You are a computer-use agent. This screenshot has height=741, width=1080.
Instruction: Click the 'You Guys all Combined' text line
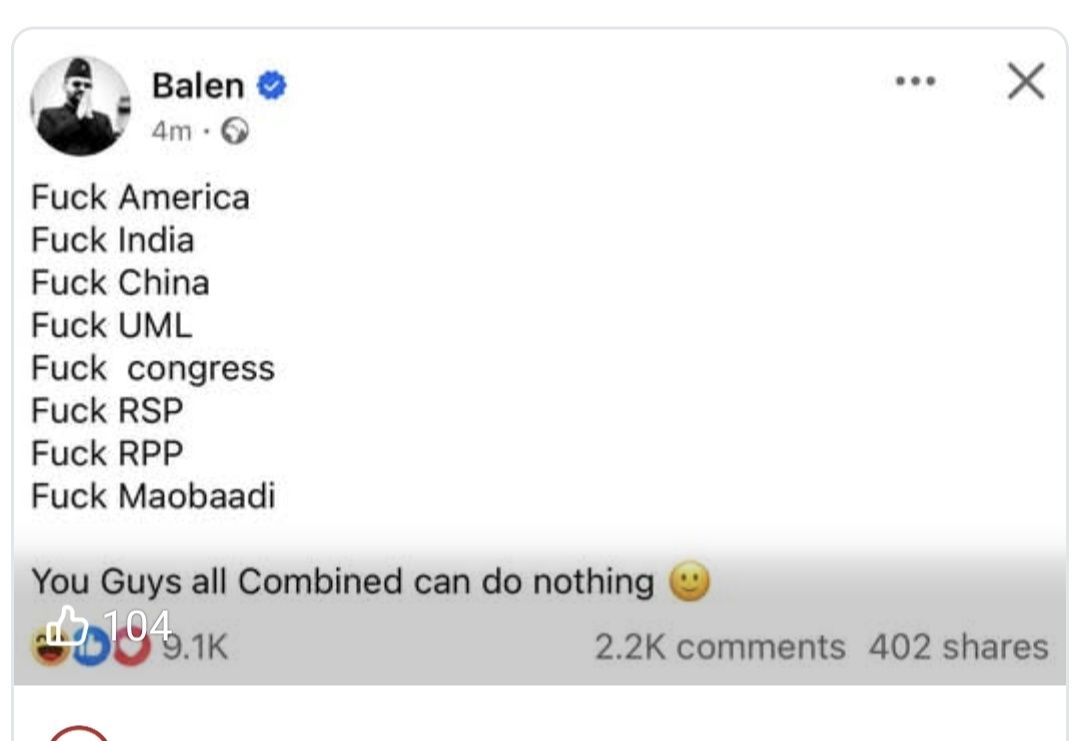click(342, 581)
